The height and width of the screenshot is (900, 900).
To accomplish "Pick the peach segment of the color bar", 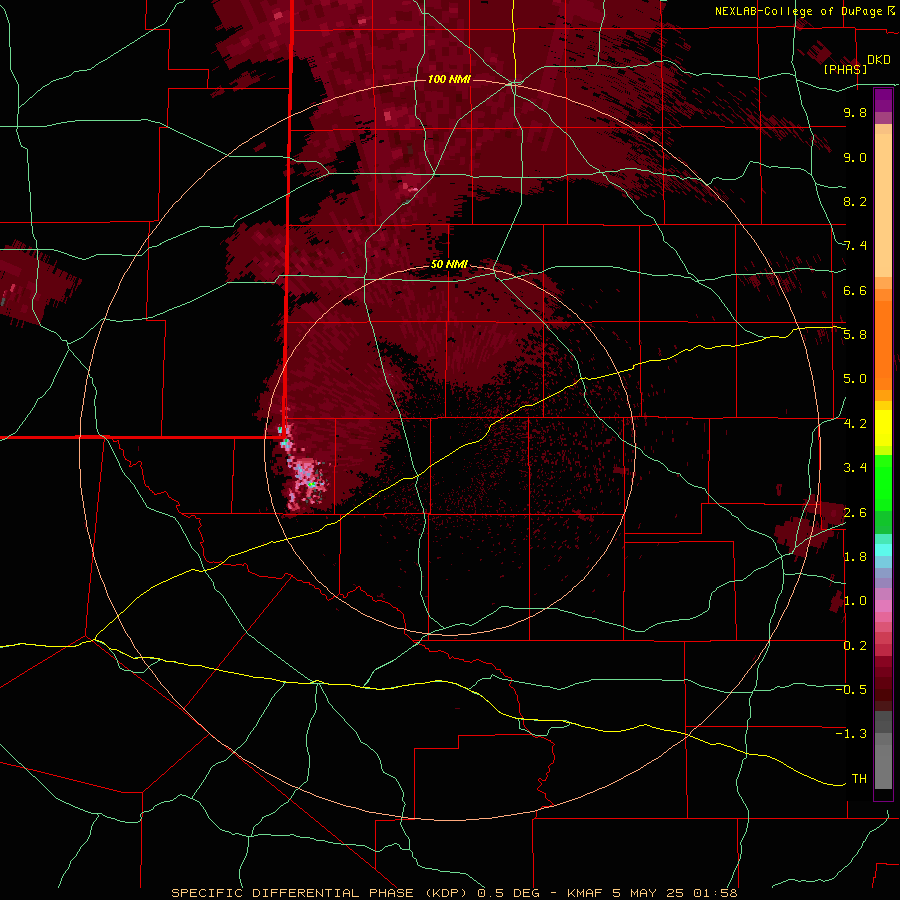I will (x=883, y=205).
